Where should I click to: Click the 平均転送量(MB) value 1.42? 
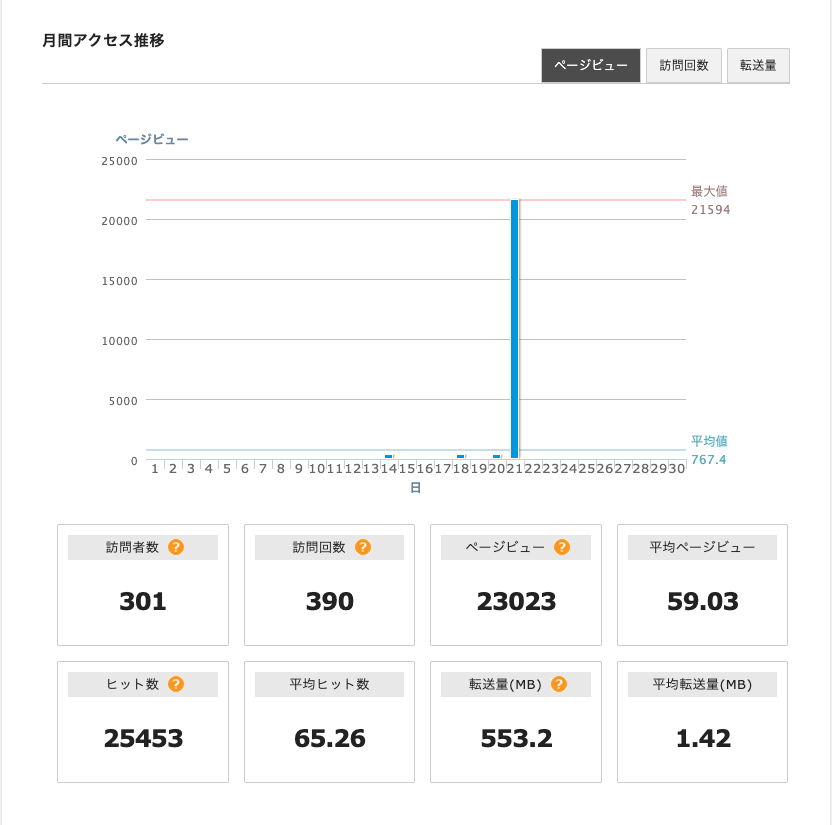(702, 738)
